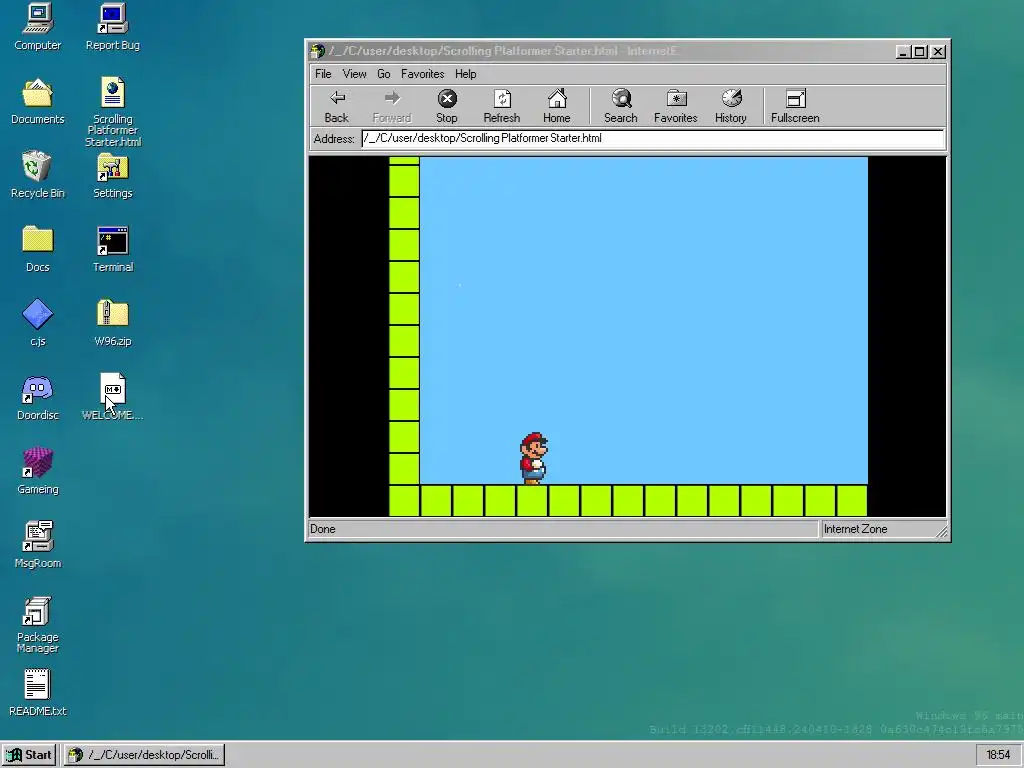Select the Settings desktop icon
The height and width of the screenshot is (768, 1024).
click(113, 175)
